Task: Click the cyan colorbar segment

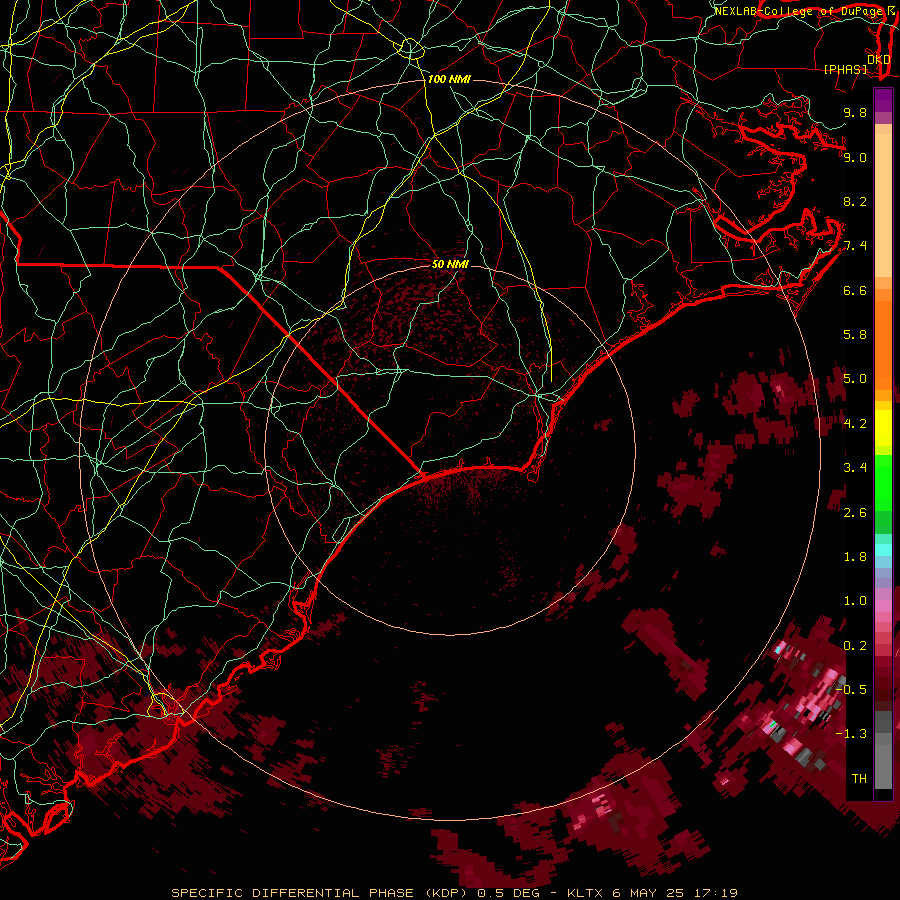Action: point(883,550)
